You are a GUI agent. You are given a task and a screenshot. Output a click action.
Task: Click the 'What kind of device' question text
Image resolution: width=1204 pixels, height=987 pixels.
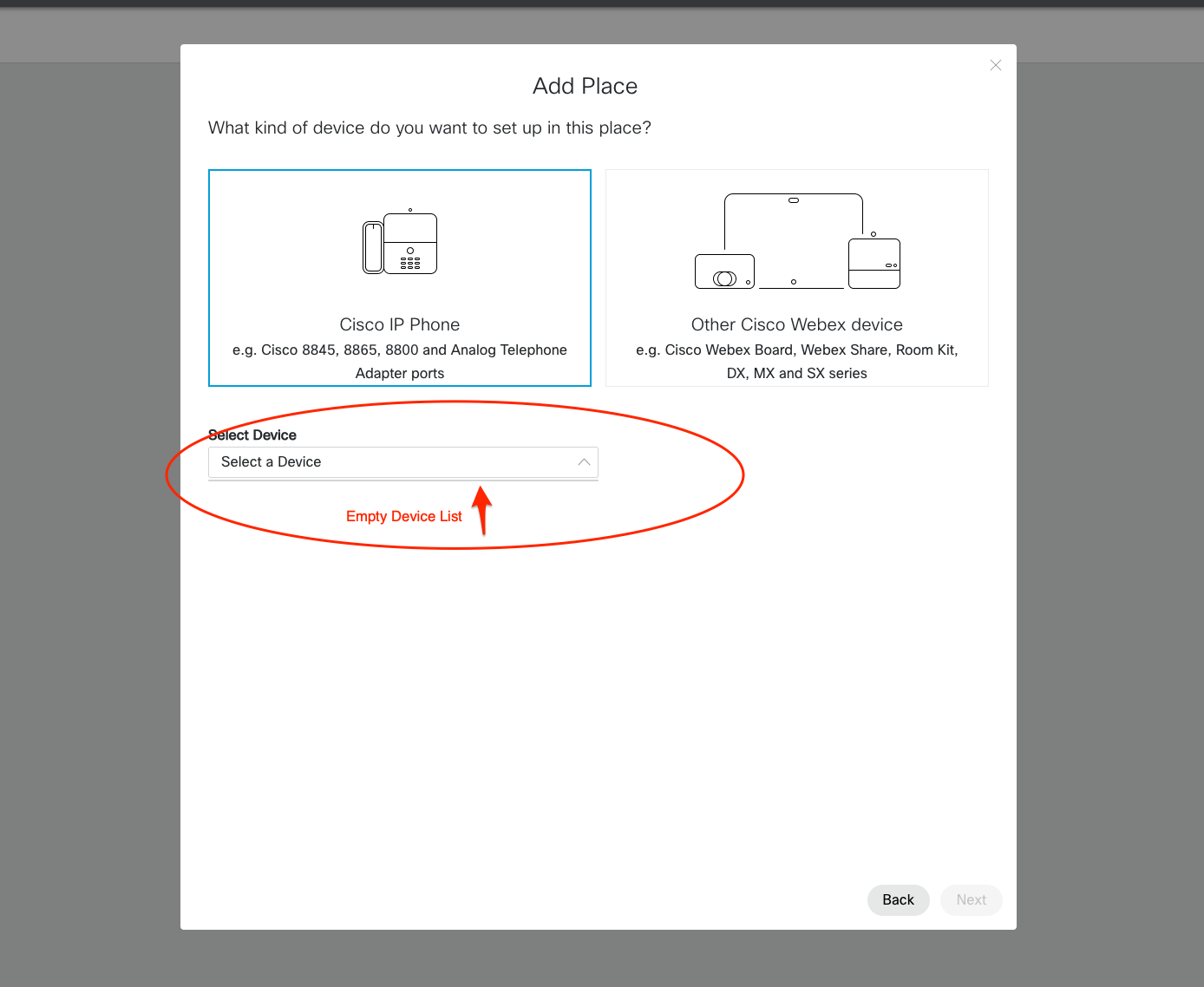429,127
